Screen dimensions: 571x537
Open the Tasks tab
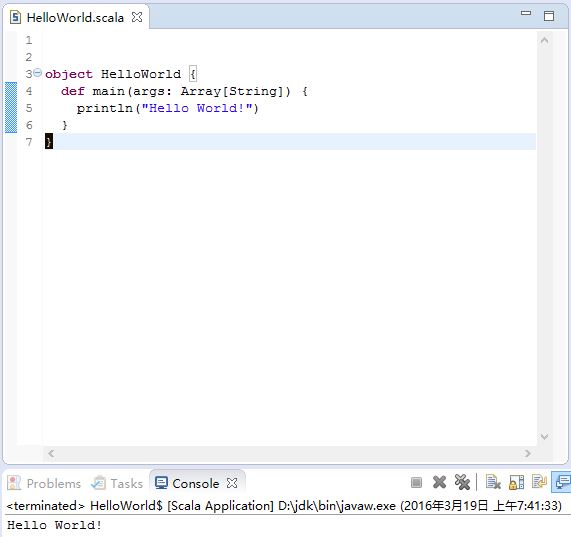[x=127, y=483]
